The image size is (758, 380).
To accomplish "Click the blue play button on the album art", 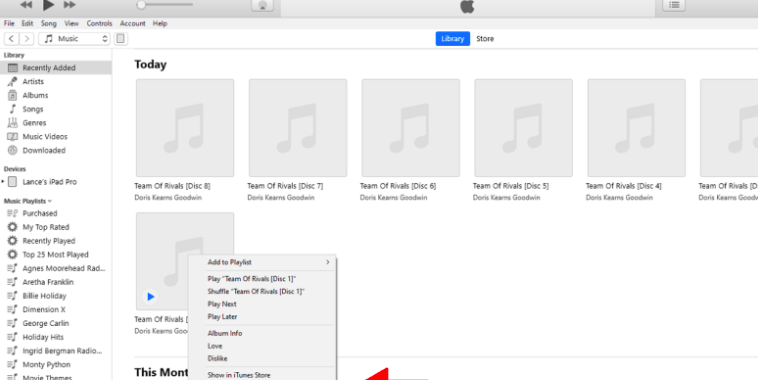I will [150, 296].
